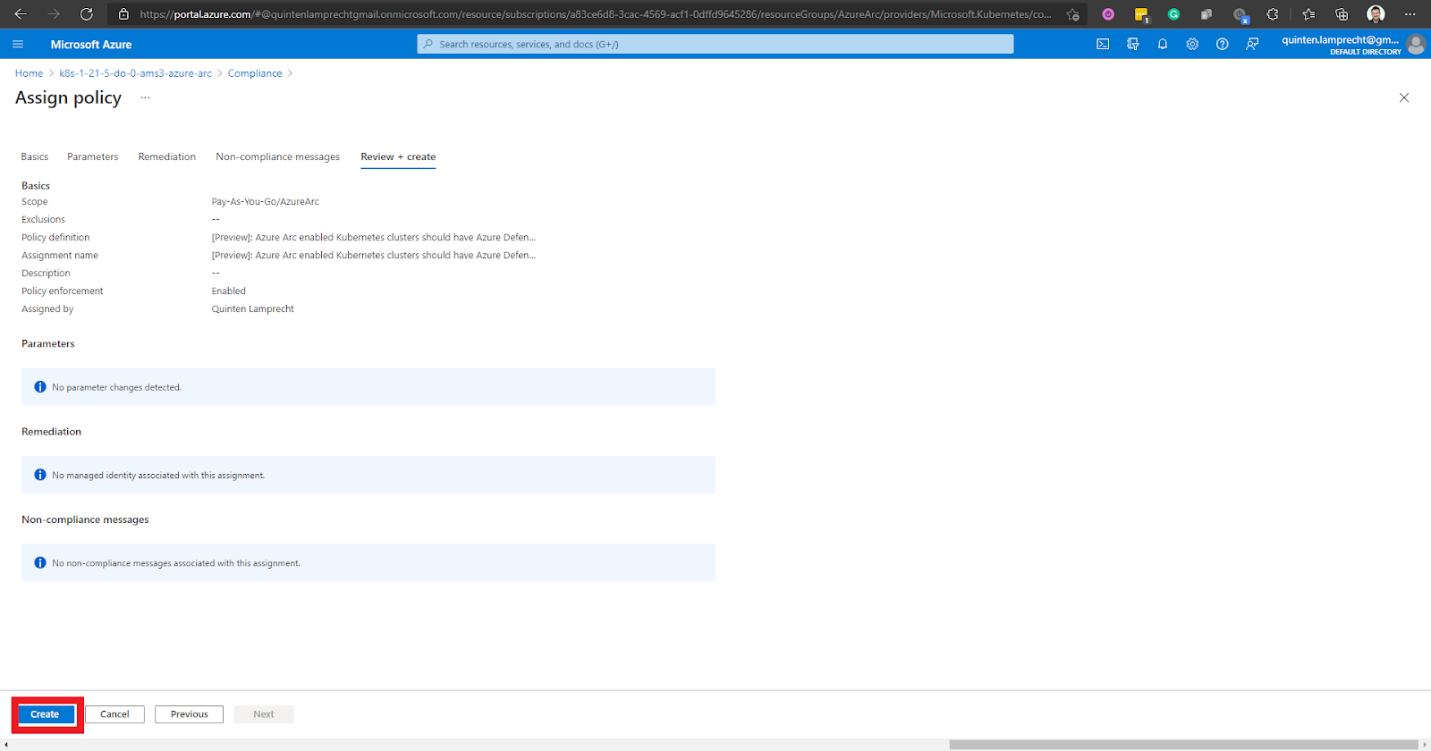This screenshot has width=1431, height=751.
Task: Click the browser address bar URL
Action: pos(595,14)
